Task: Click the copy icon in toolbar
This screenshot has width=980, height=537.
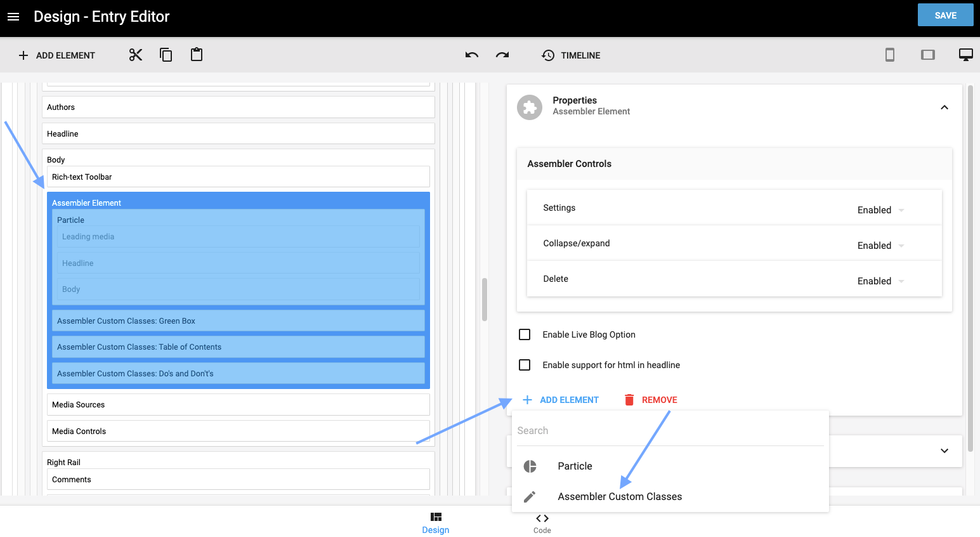Action: tap(166, 55)
